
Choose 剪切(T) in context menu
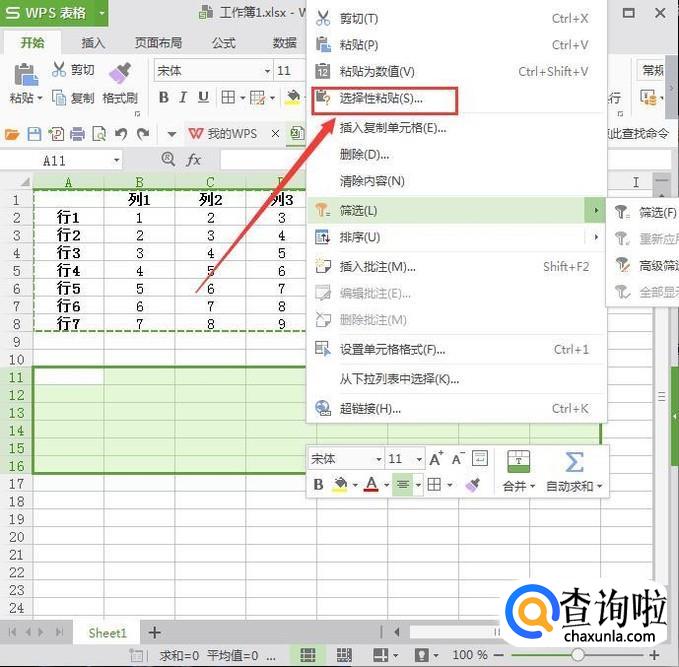pyautogui.click(x=454, y=19)
